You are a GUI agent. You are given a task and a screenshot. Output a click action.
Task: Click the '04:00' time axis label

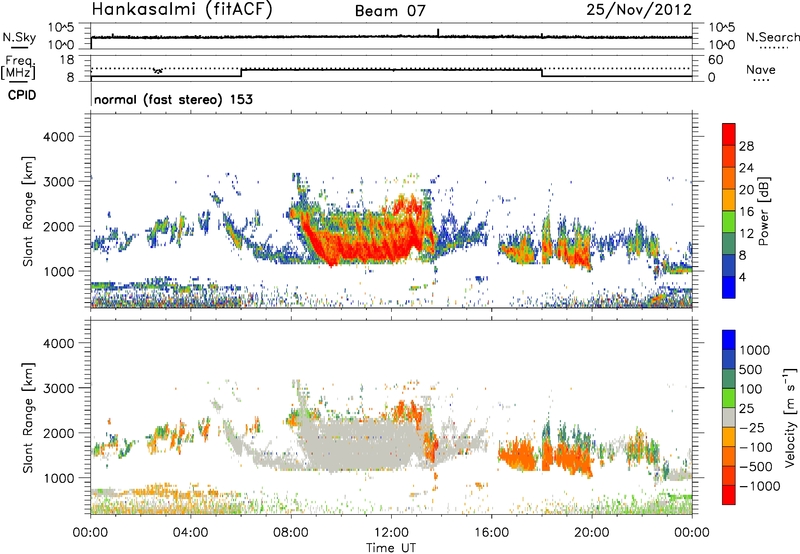pos(190,533)
